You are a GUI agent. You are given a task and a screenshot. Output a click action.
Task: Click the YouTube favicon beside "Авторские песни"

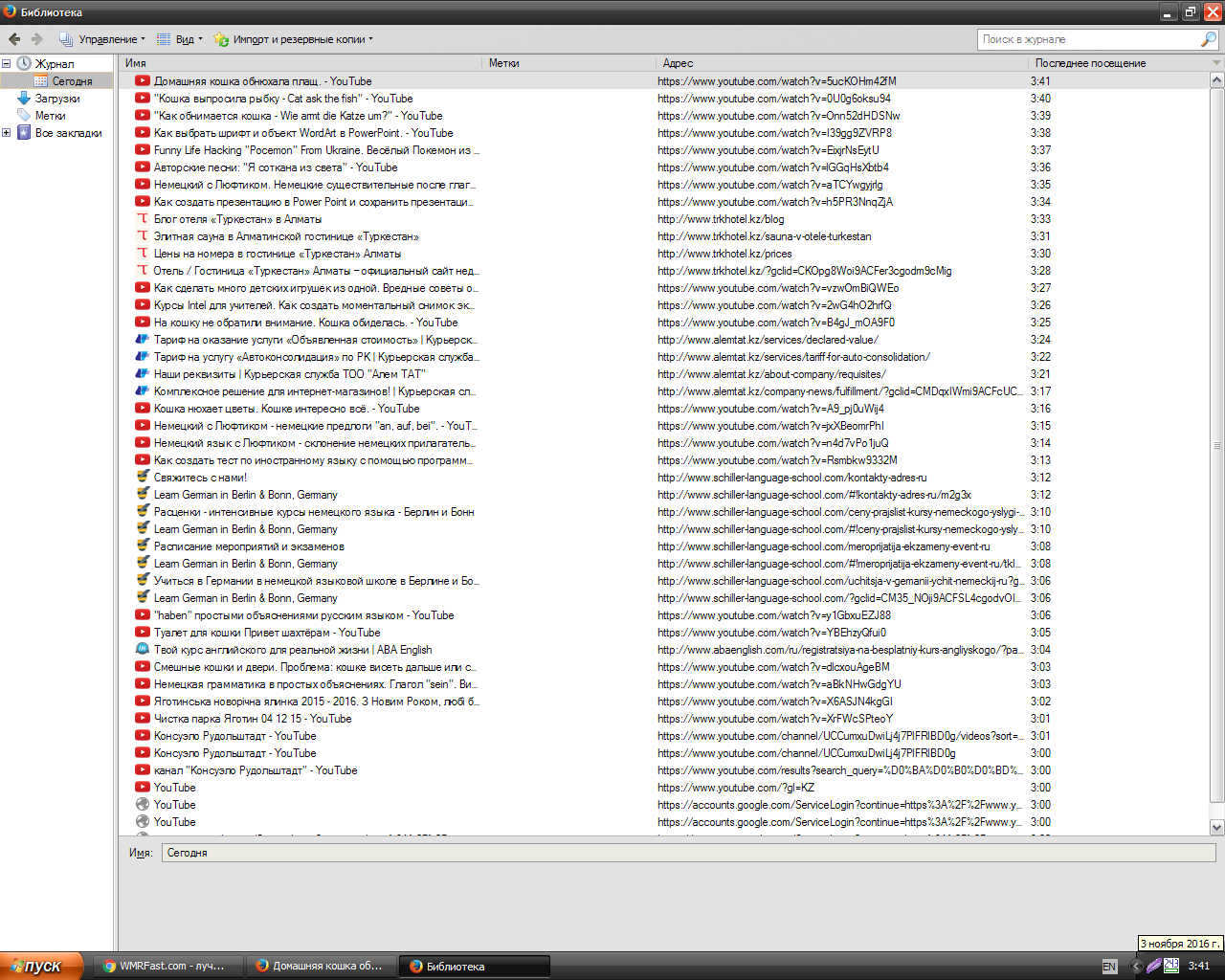tap(143, 167)
